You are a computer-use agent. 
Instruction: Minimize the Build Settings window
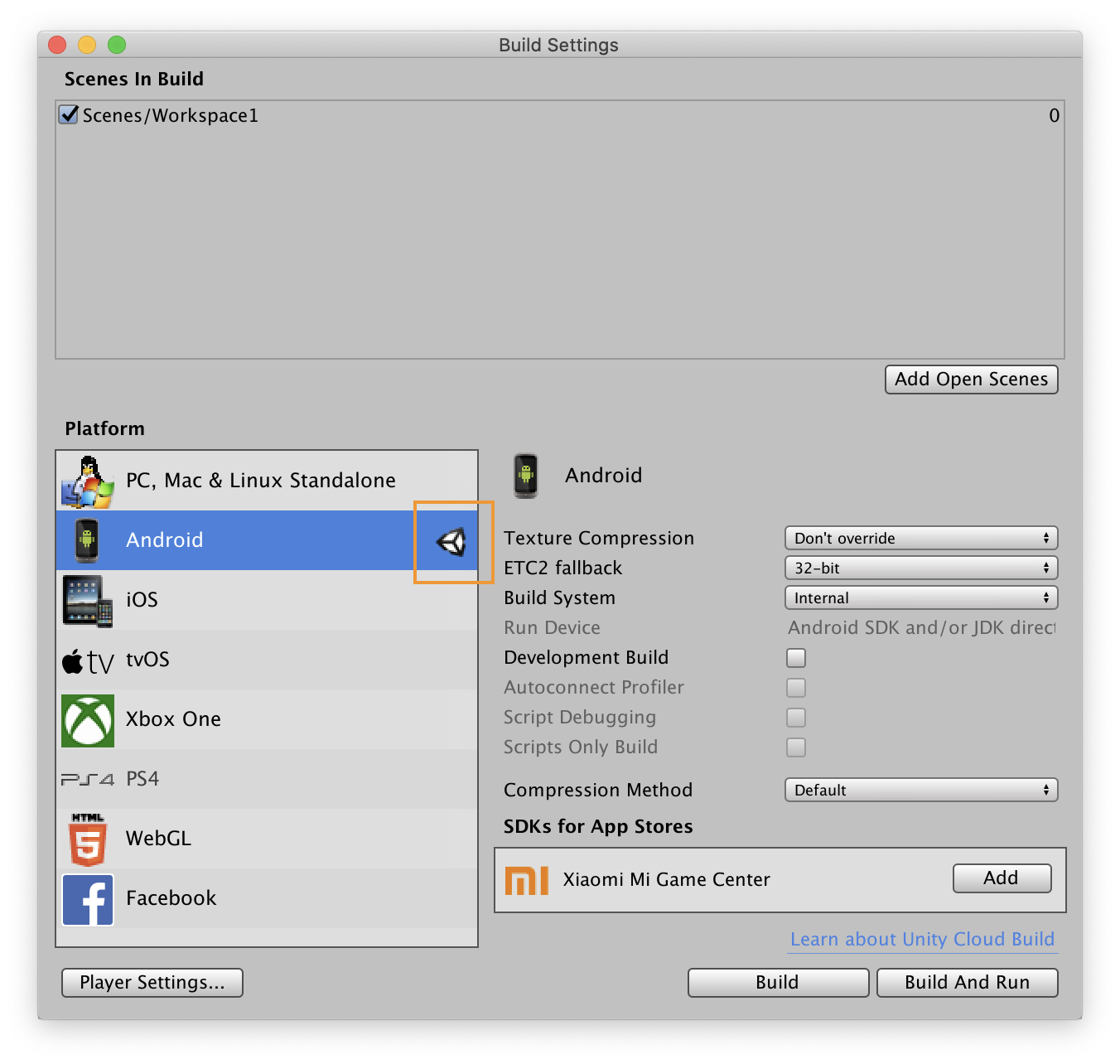click(87, 45)
